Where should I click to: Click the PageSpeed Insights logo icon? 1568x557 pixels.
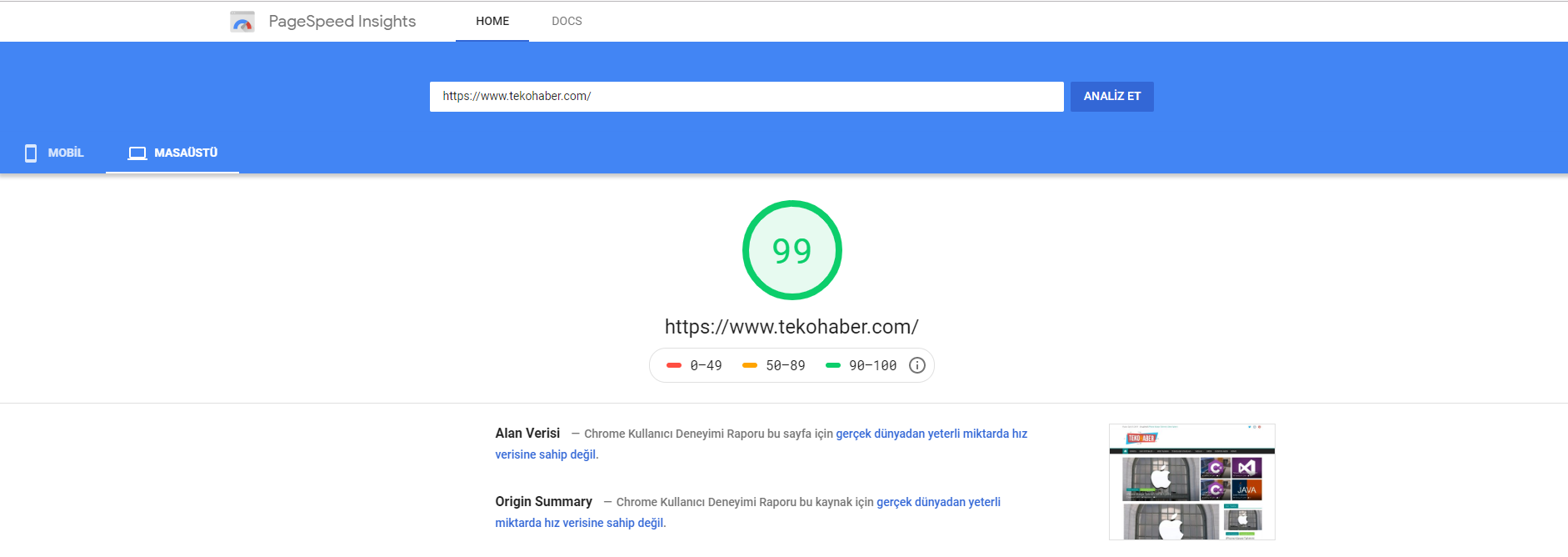coord(242,22)
